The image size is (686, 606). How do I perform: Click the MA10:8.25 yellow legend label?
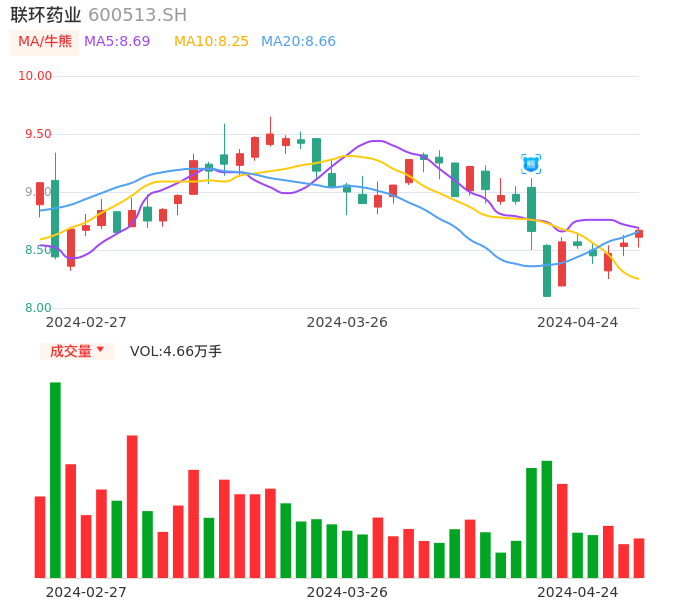211,42
